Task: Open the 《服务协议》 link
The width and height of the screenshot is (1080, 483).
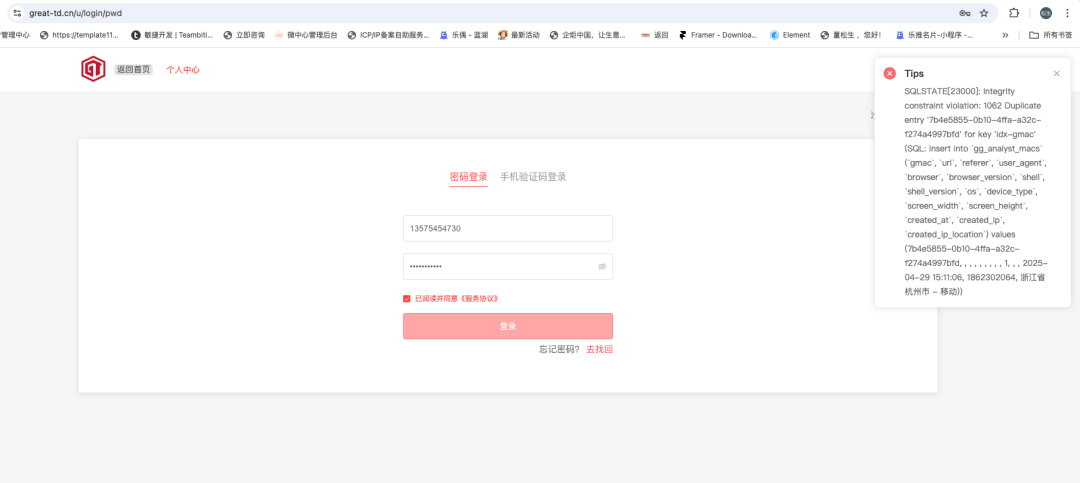Action: [479, 299]
